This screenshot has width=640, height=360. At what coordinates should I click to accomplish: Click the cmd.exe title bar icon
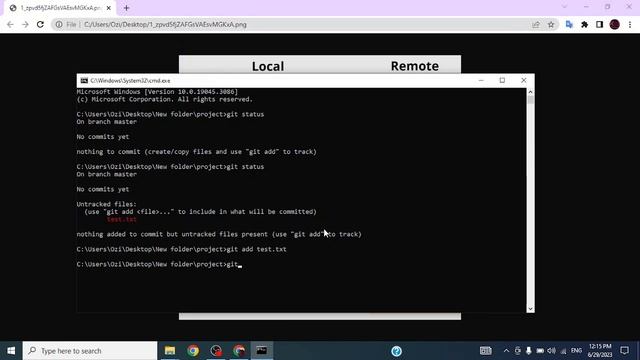click(84, 80)
